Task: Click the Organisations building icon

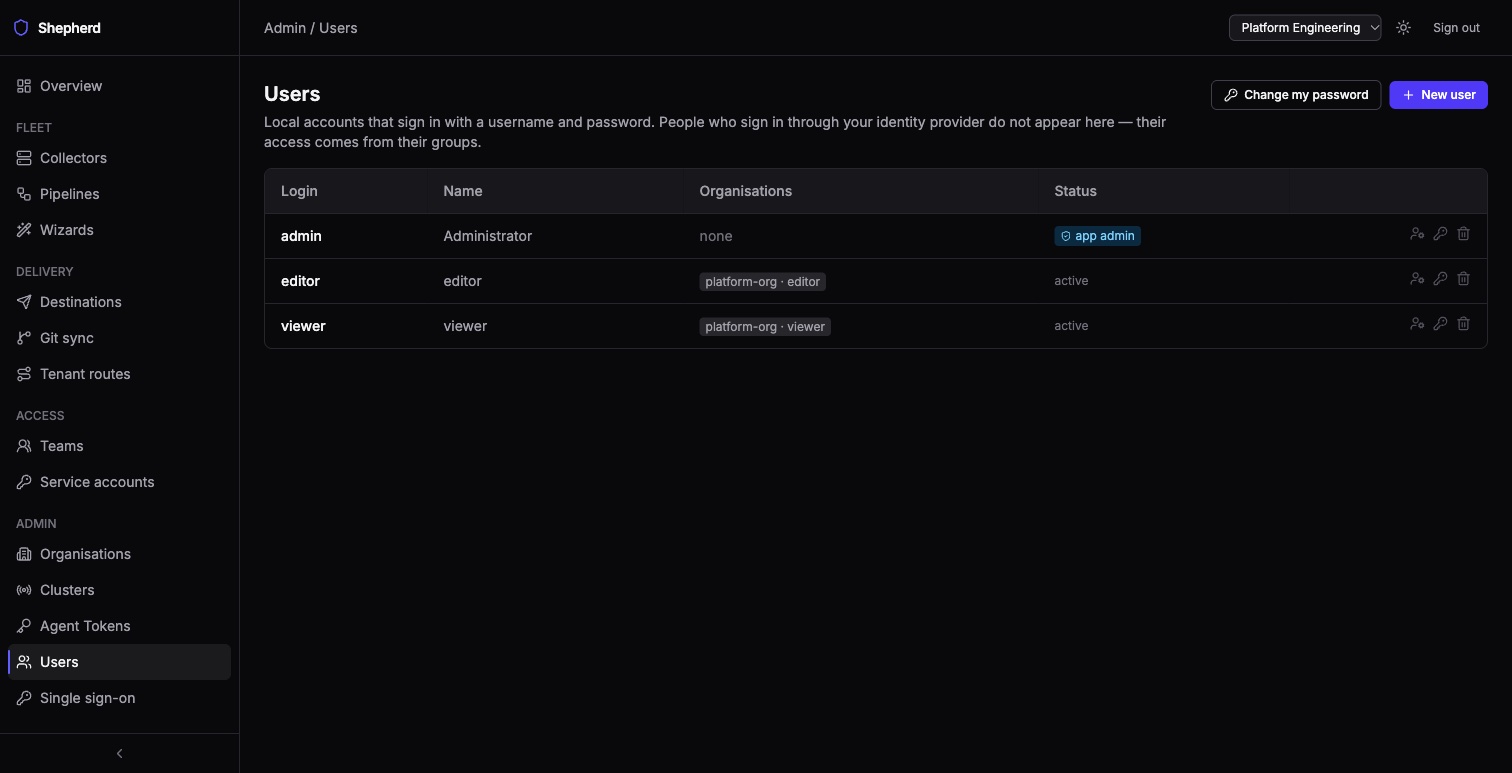Action: point(24,554)
